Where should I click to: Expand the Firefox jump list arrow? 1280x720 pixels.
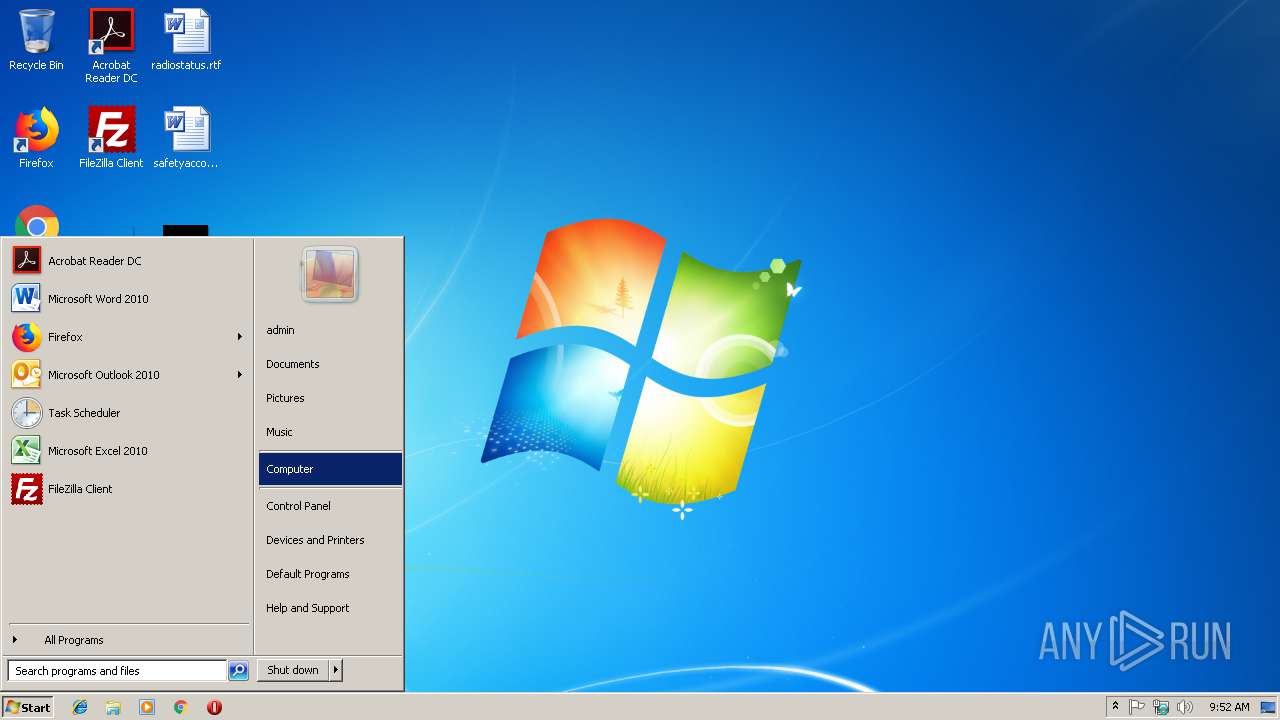[x=240, y=337]
